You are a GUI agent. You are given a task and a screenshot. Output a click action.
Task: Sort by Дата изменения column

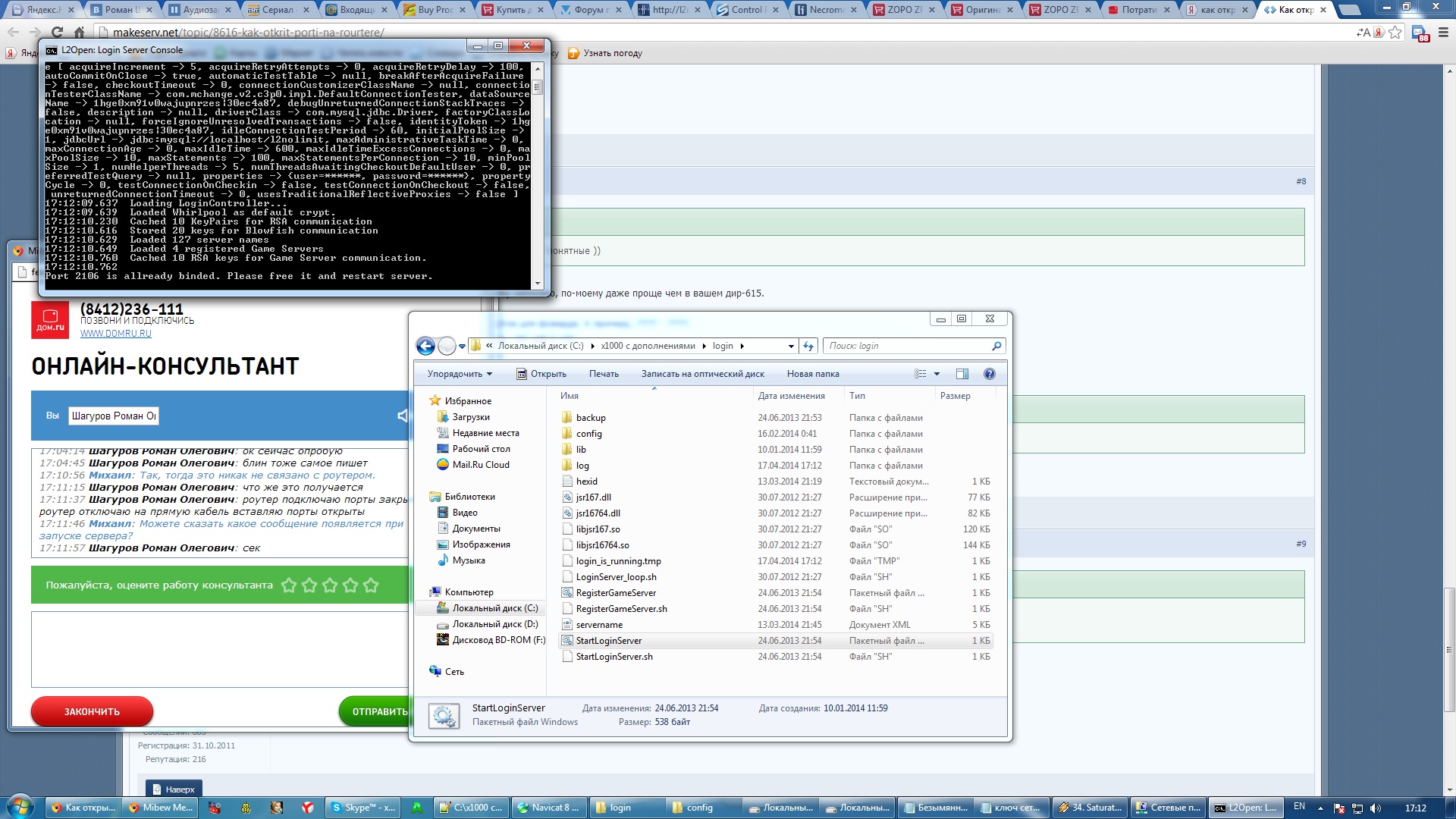coord(791,396)
